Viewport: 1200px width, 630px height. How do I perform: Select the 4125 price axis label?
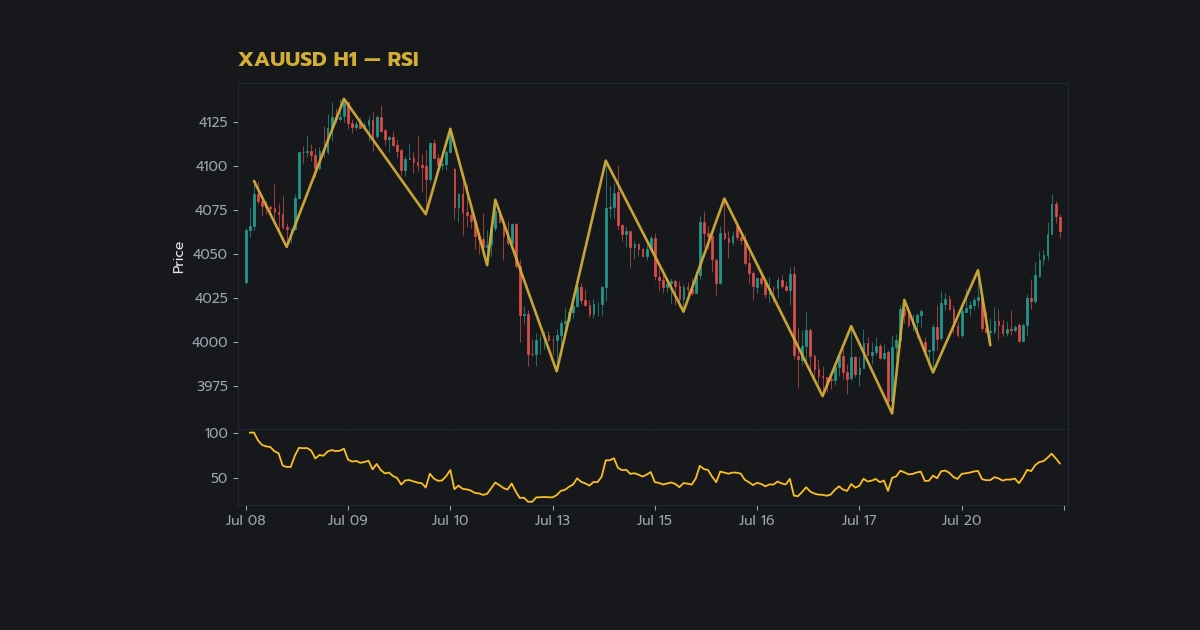213,123
